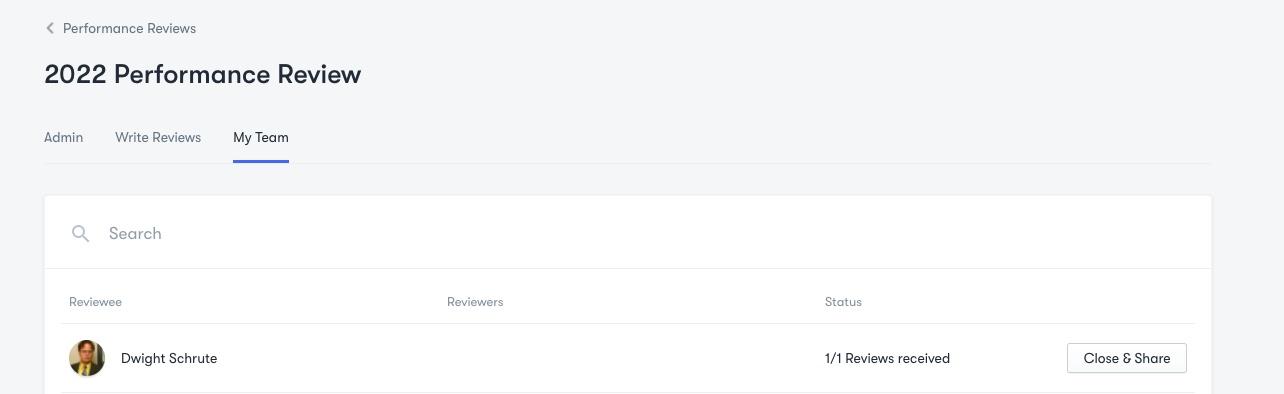Click the Share word on the row button
The image size is (1284, 394).
tap(1152, 358)
